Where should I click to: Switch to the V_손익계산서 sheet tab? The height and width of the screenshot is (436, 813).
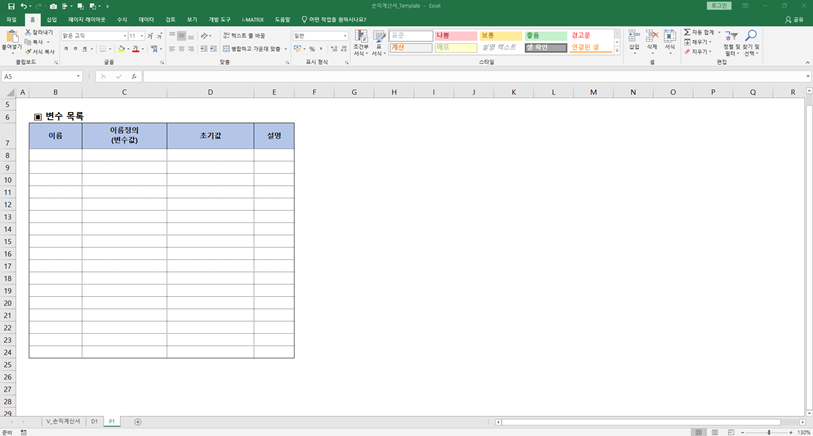[61, 422]
